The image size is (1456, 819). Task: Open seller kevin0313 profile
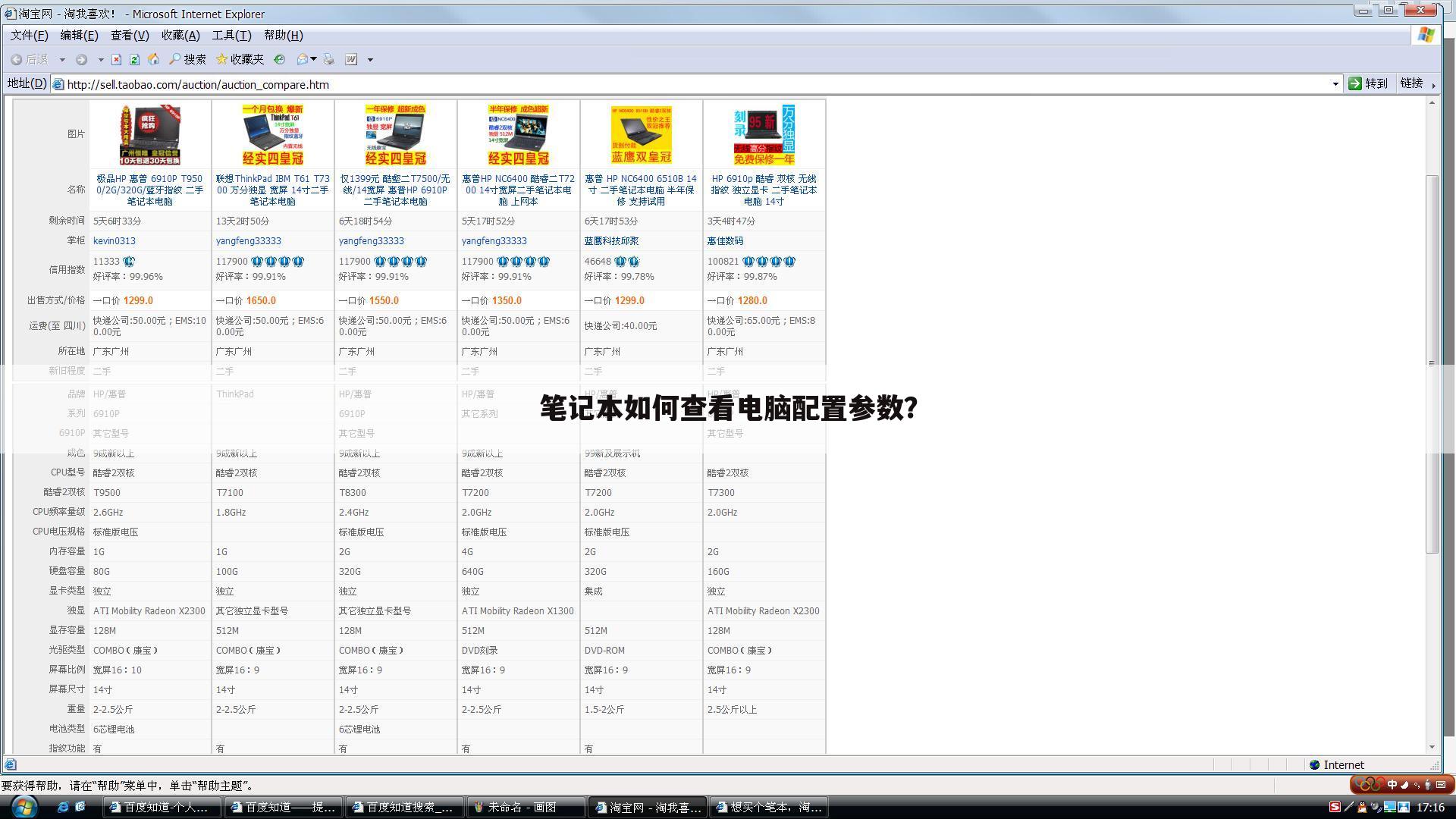(x=115, y=241)
